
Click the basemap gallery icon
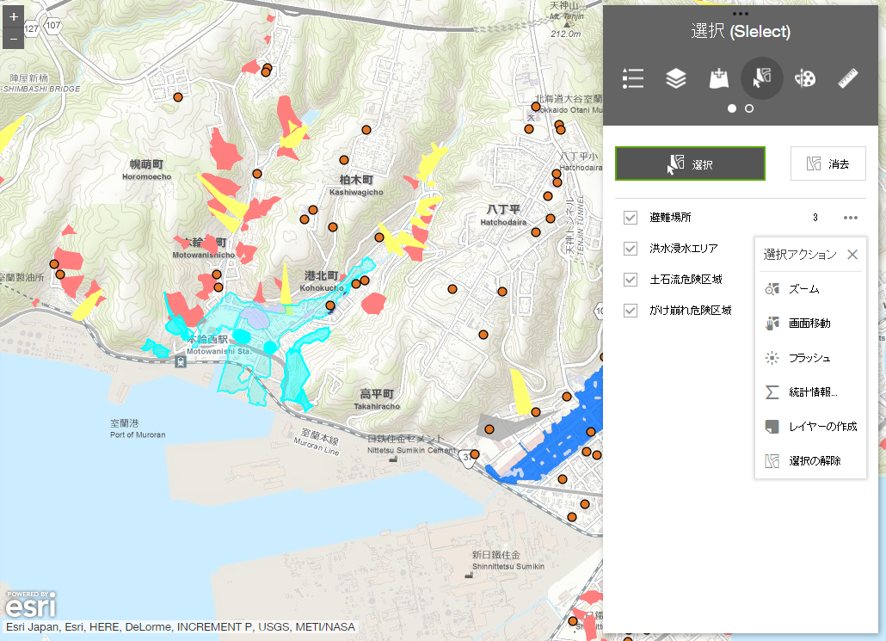point(718,79)
